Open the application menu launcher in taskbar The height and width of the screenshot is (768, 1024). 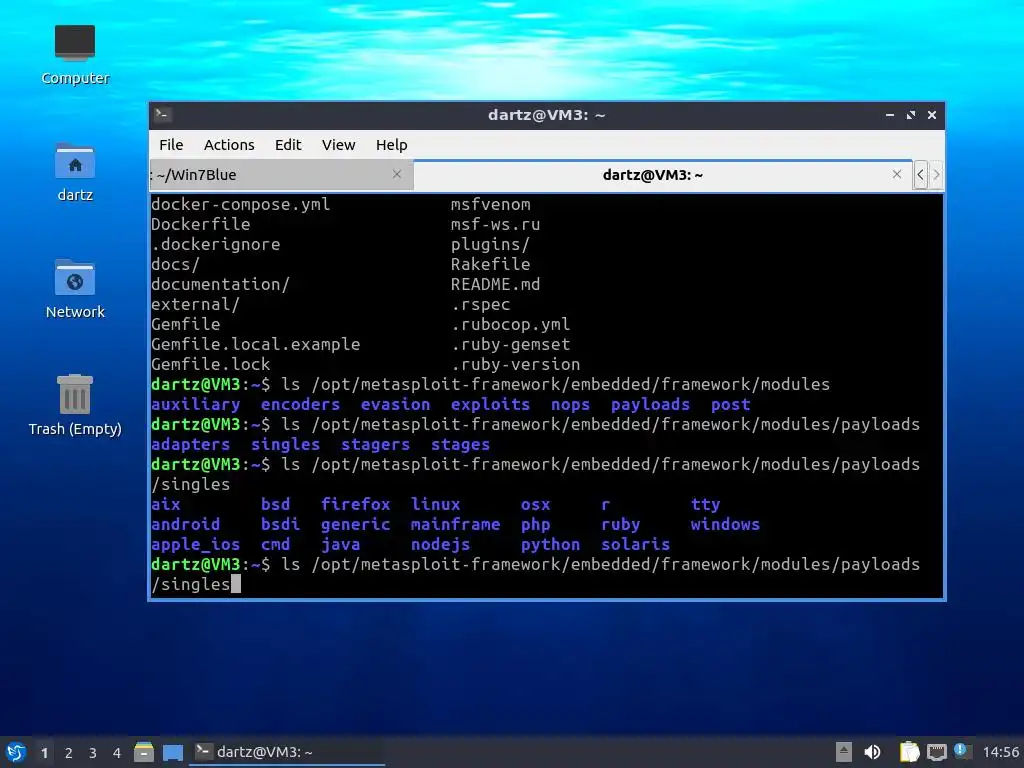pyautogui.click(x=16, y=752)
